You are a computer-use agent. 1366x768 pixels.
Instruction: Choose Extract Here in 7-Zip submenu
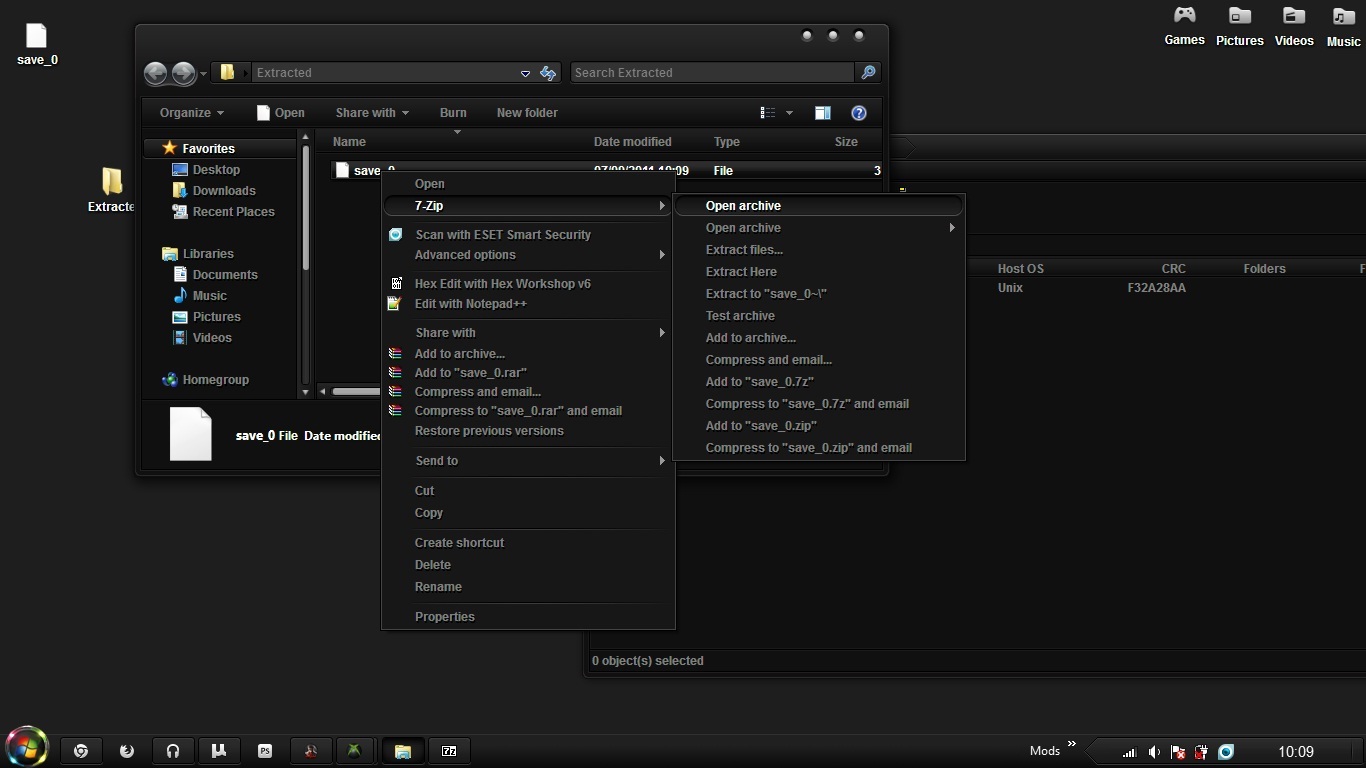pyautogui.click(x=741, y=272)
